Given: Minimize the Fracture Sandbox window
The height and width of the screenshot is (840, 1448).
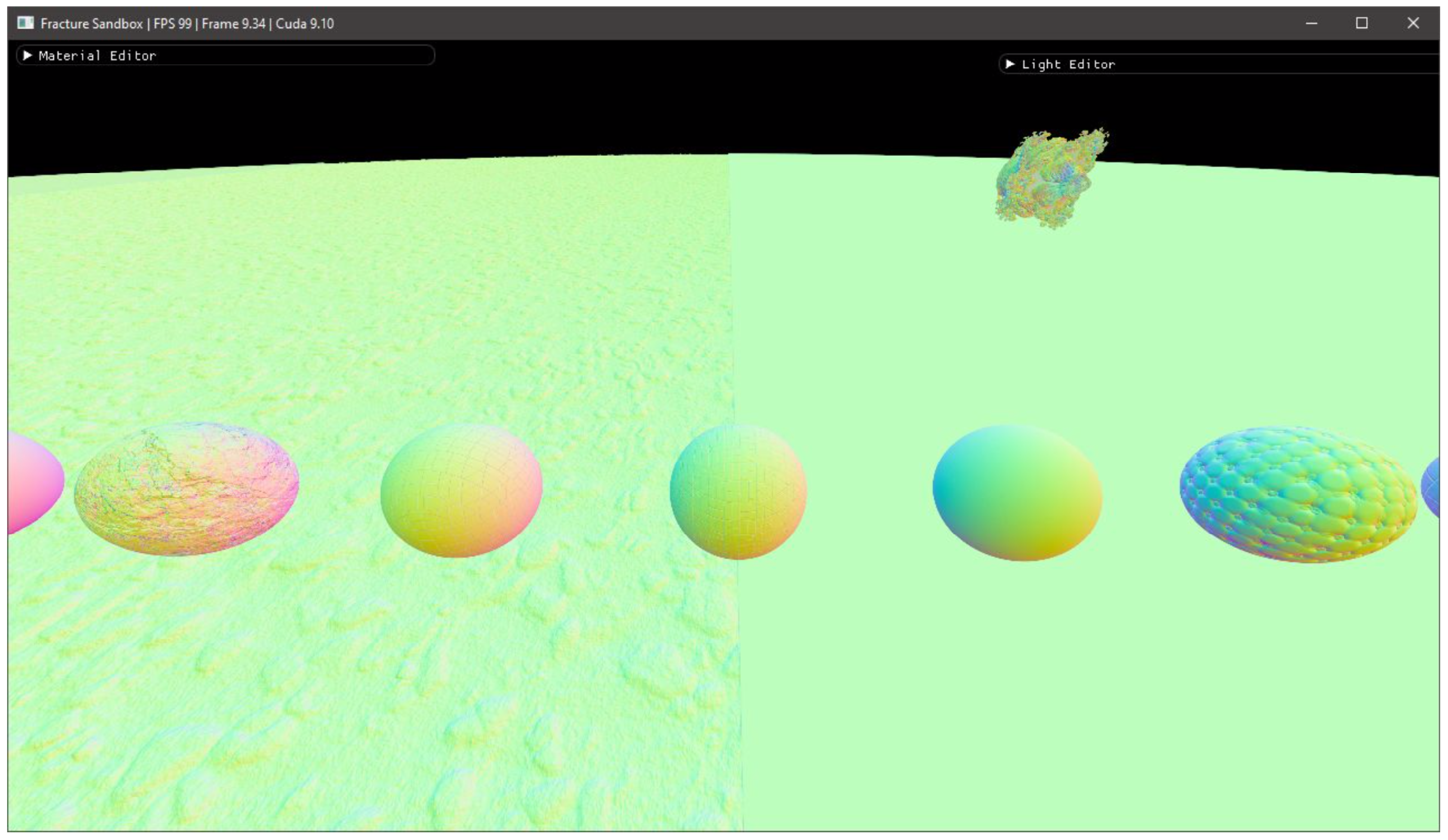Looking at the screenshot, I should point(1311,23).
